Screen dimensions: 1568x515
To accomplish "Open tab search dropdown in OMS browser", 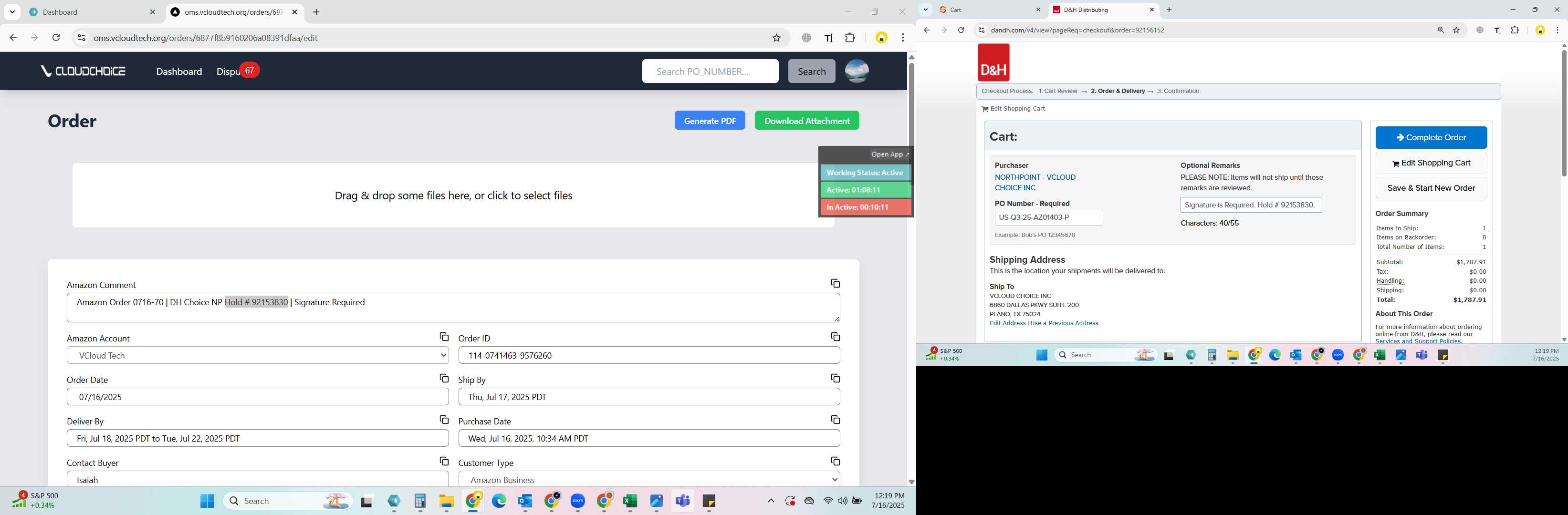I will [x=12, y=11].
